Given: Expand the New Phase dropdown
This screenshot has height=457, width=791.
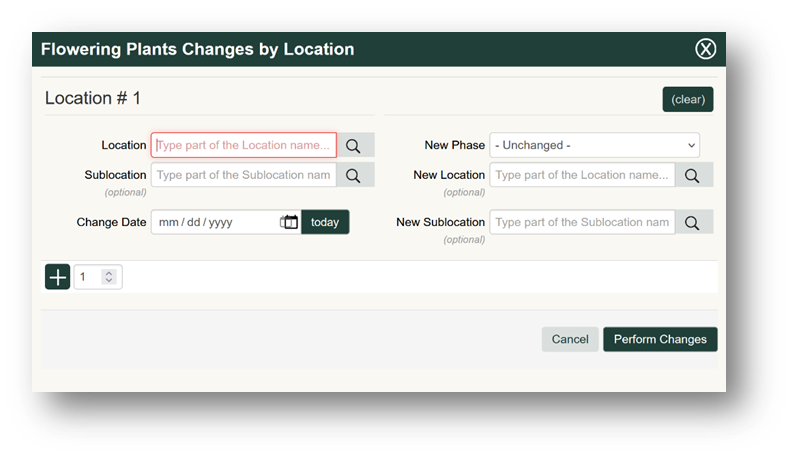Looking at the screenshot, I should [x=594, y=145].
